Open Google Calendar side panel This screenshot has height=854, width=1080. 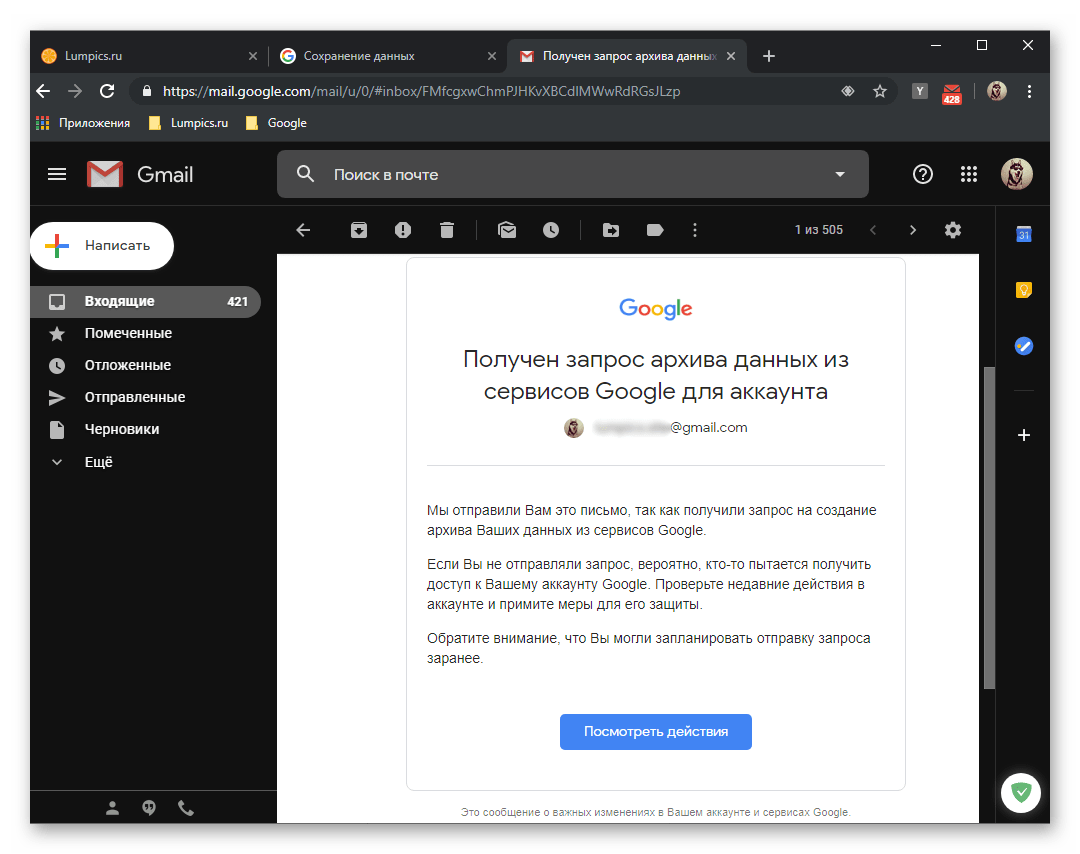pyautogui.click(x=1024, y=234)
